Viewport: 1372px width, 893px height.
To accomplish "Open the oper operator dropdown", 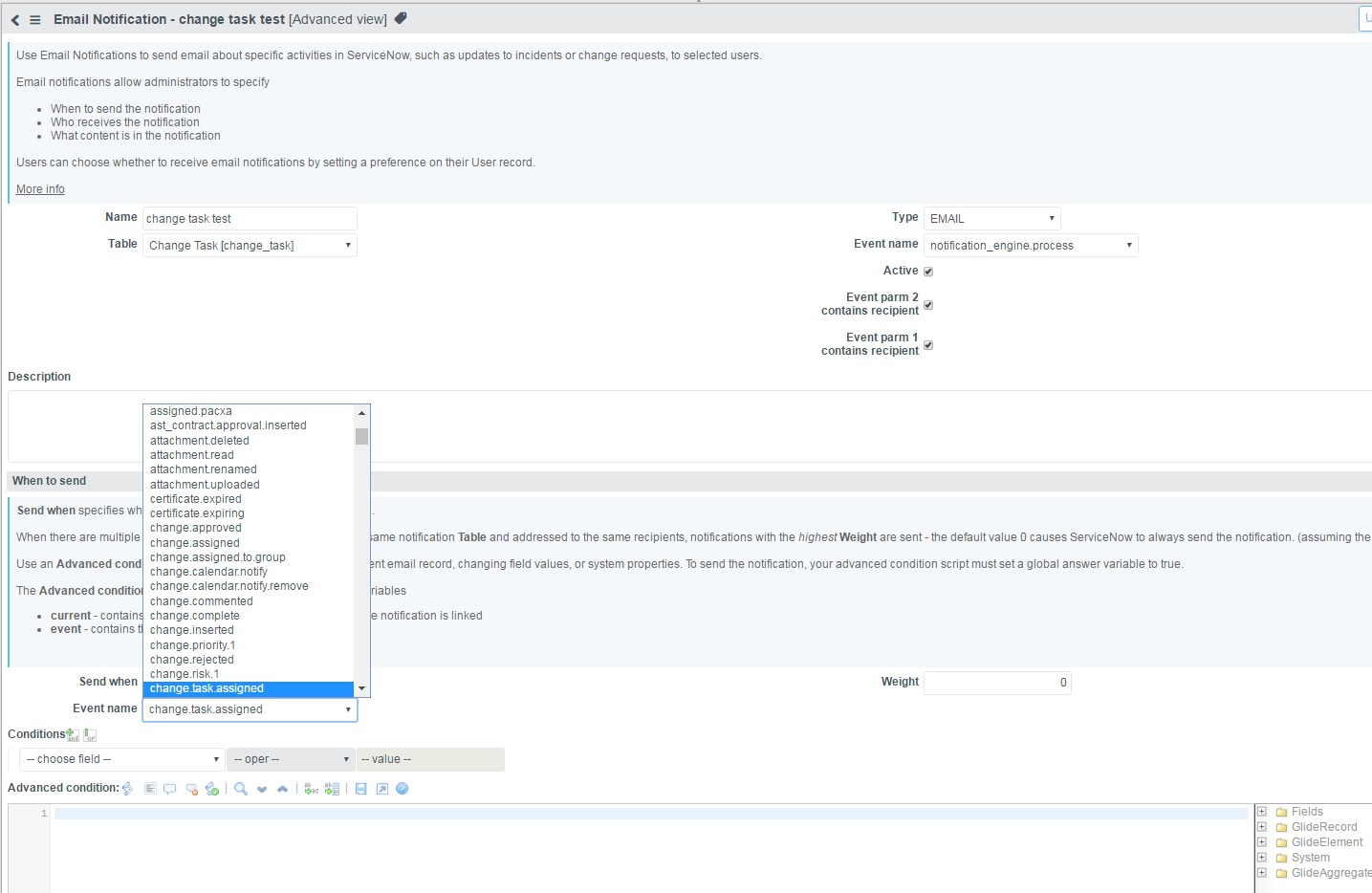I will (291, 760).
